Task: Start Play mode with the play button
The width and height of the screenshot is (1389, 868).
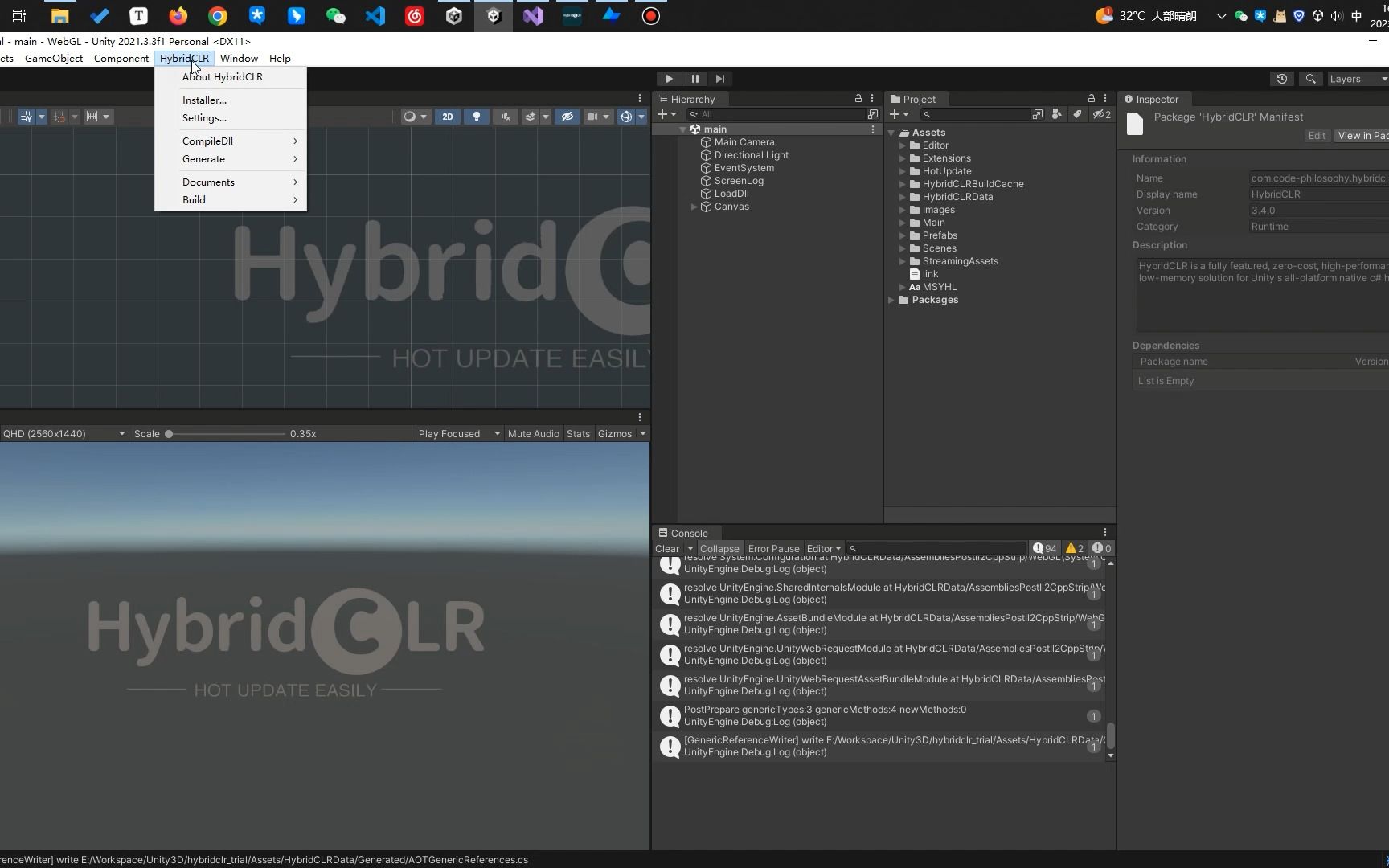Action: click(x=669, y=79)
